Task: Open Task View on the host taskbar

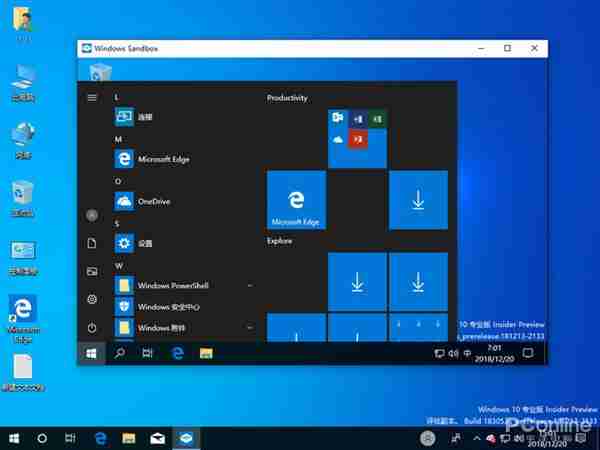Action: click(x=70, y=439)
